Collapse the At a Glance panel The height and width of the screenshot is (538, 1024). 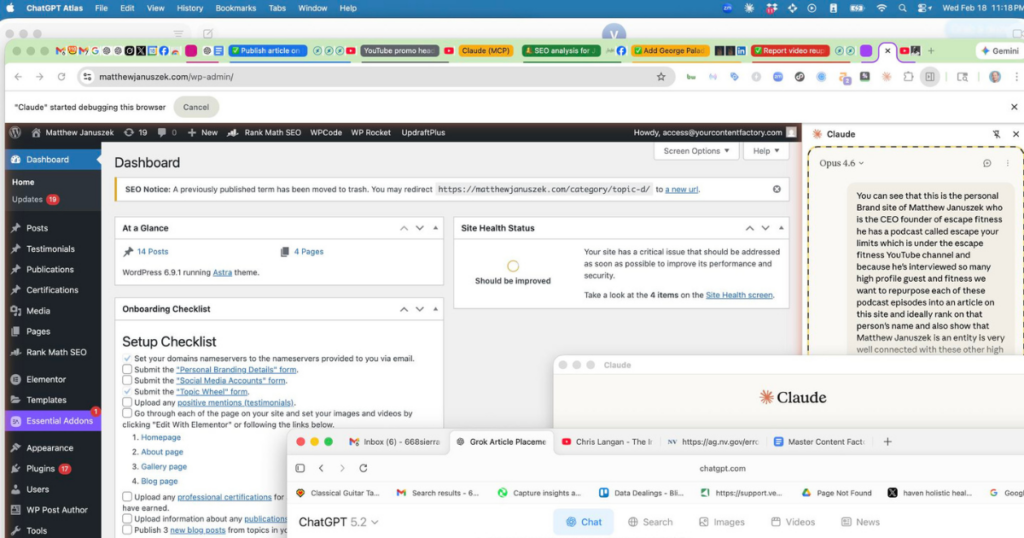[x=435, y=228]
